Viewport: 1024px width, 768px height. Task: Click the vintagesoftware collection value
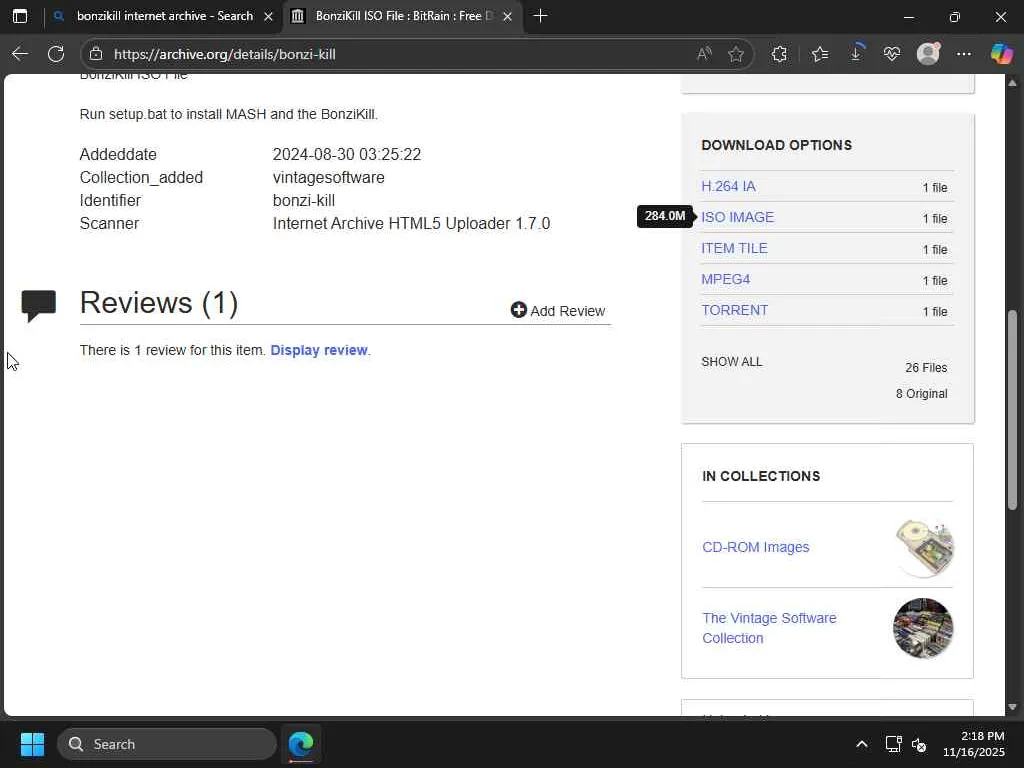coord(328,178)
